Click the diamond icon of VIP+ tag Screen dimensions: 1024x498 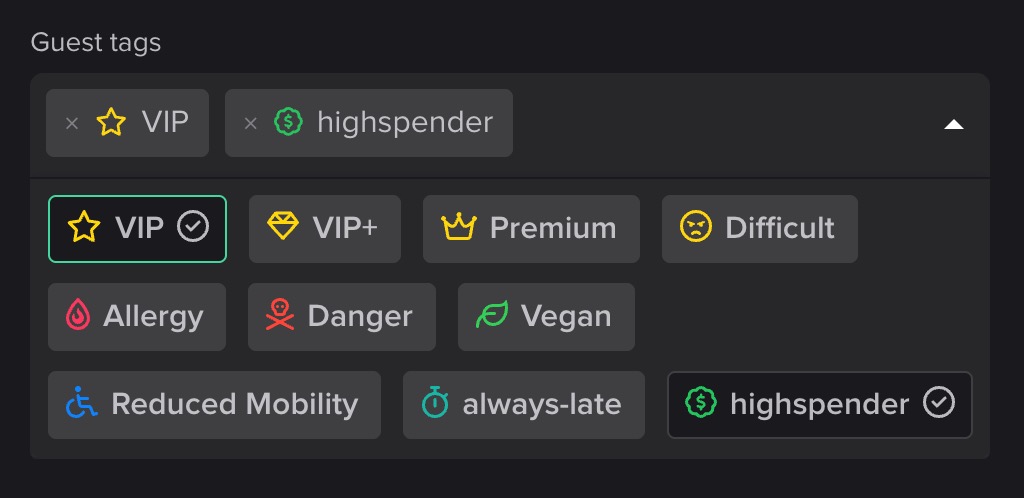pos(283,228)
